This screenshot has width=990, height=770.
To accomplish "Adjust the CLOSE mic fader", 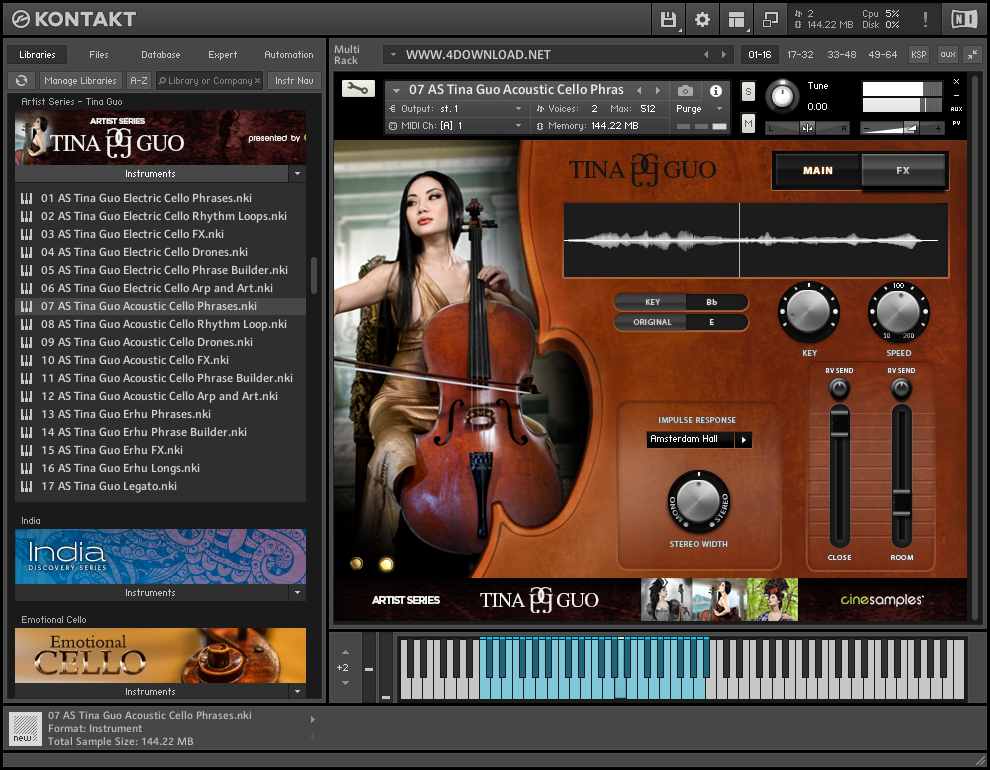I will point(839,422).
